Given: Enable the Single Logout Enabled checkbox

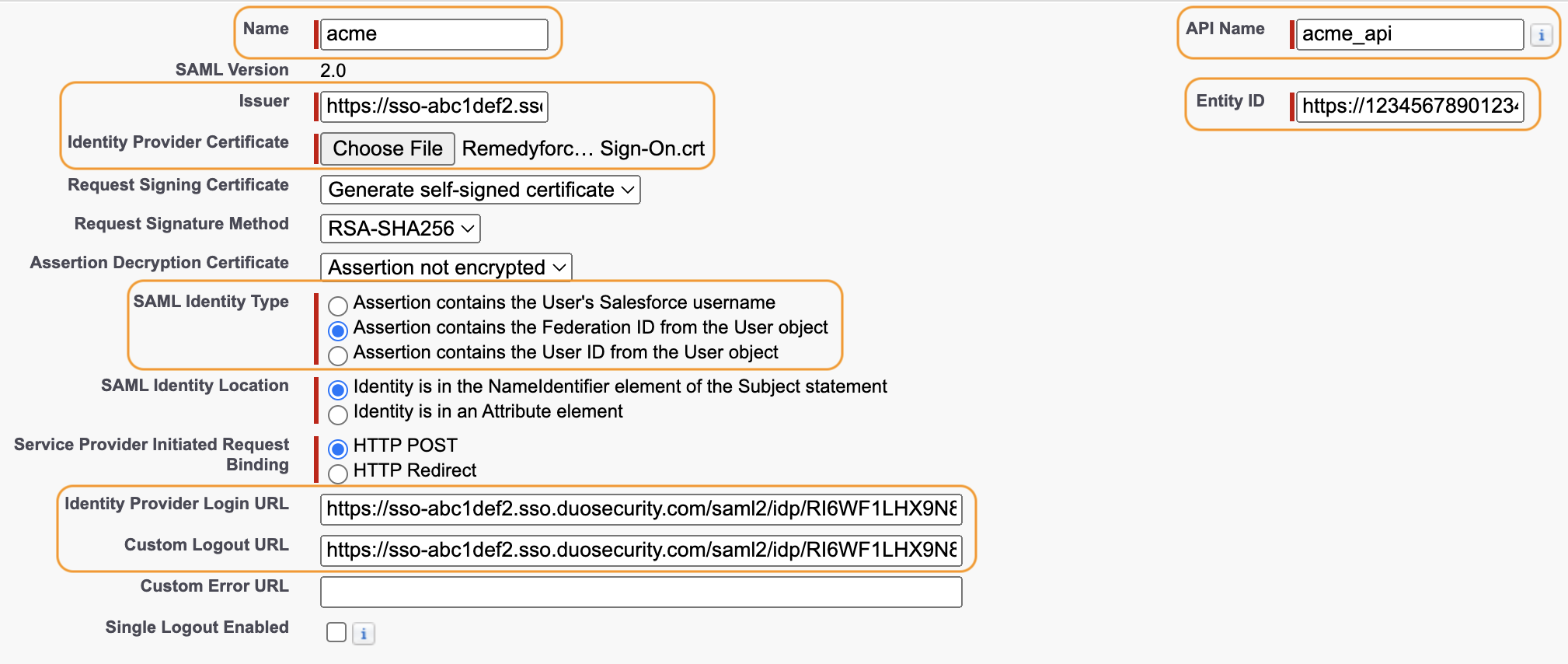Looking at the screenshot, I should coord(335,632).
